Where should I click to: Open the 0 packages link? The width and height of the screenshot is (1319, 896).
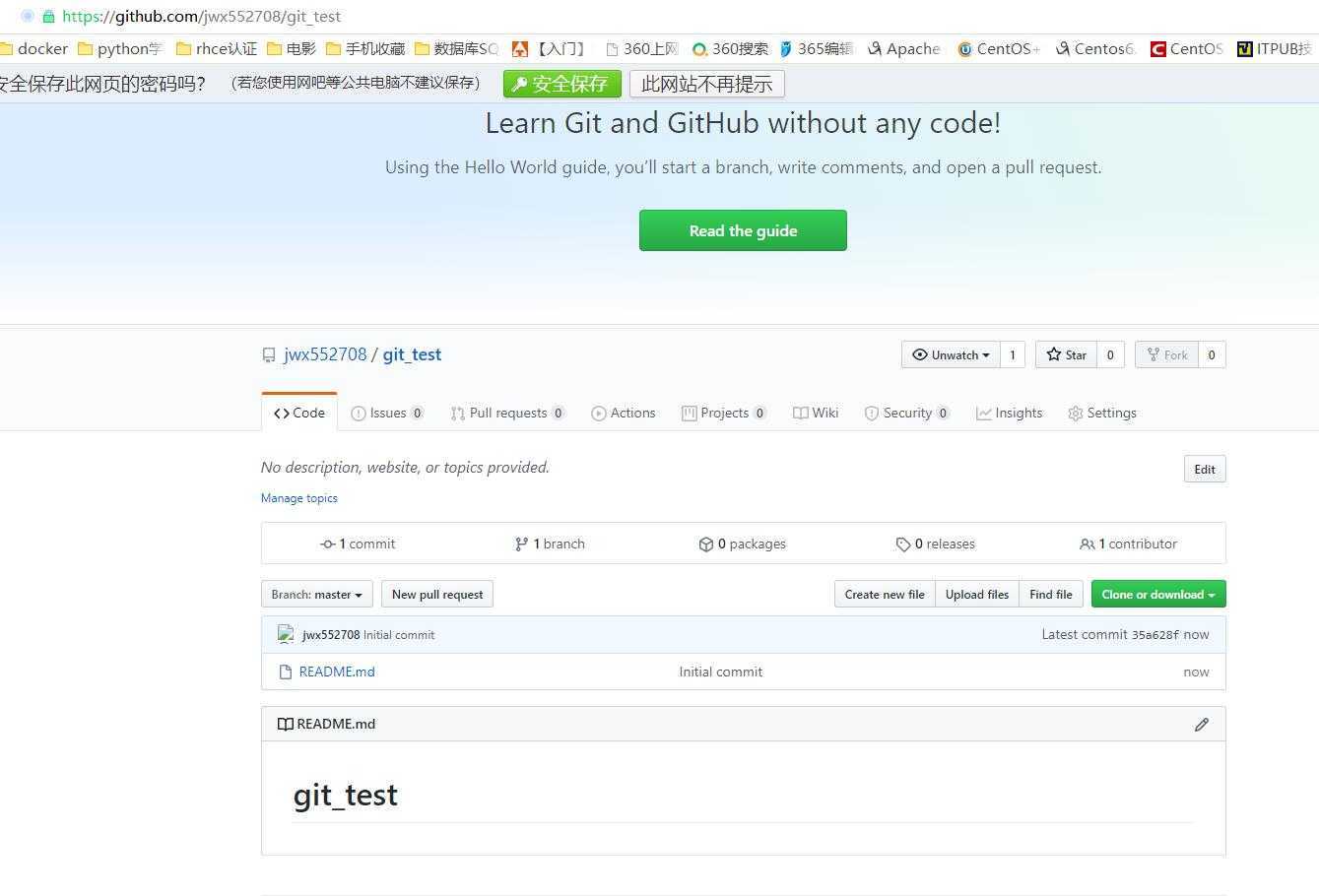coord(743,544)
